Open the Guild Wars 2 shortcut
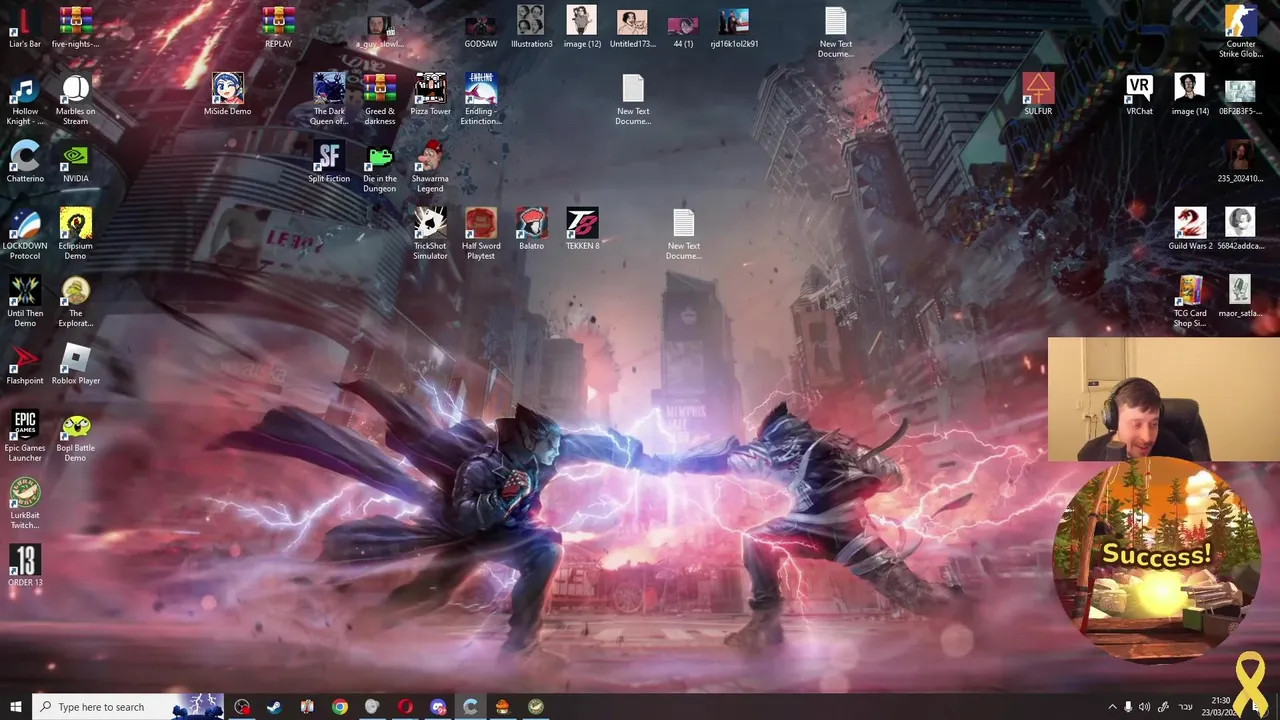Viewport: 1280px width, 720px height. 1190,228
